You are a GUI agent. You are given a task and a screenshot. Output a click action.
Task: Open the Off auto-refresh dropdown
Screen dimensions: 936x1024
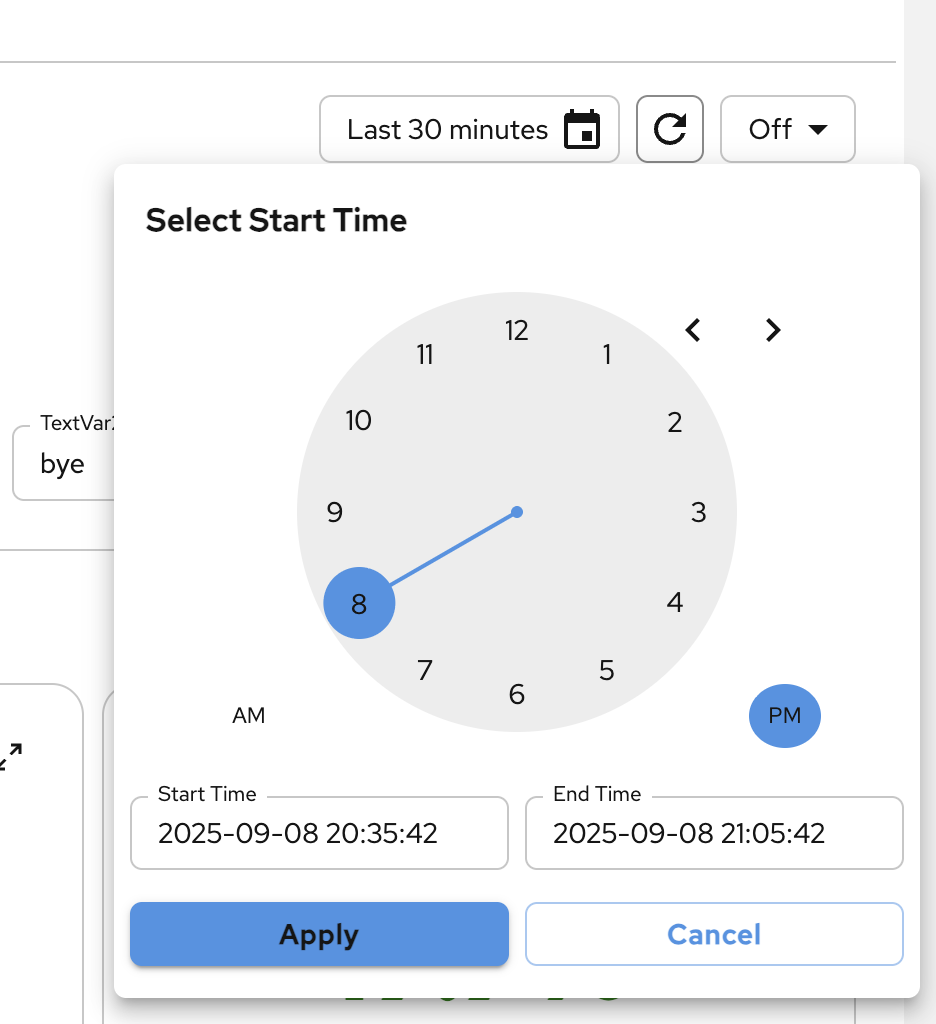787,129
